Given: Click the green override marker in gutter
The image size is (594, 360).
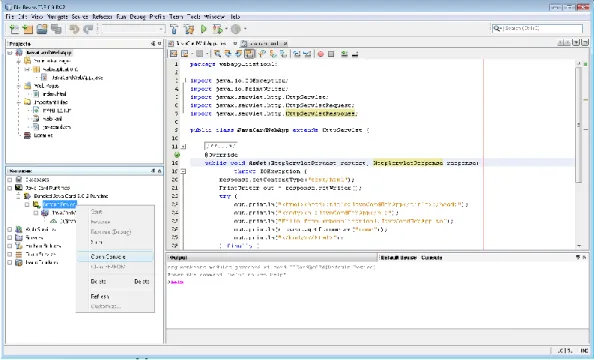Looking at the screenshot, I should click(177, 155).
